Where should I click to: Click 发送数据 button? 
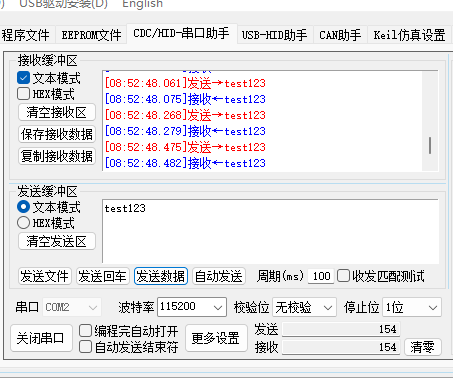click(x=161, y=276)
